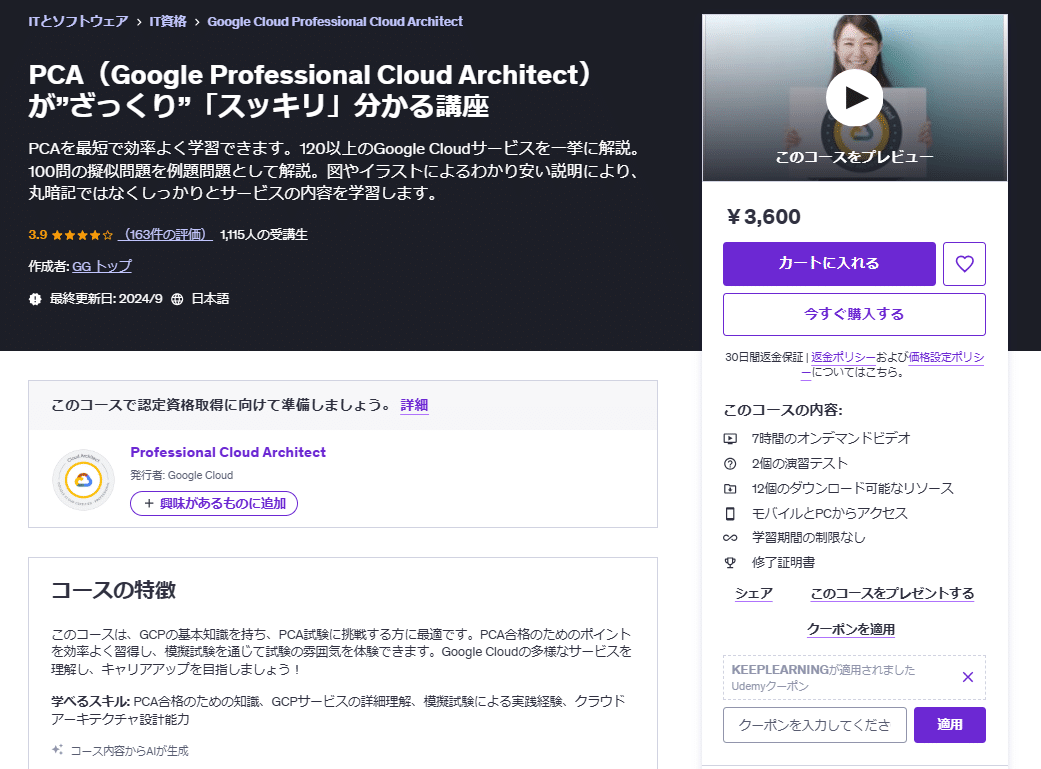The width and height of the screenshot is (1041, 769).
Task: Click the AI-generated sparkle icon
Action: click(x=58, y=750)
